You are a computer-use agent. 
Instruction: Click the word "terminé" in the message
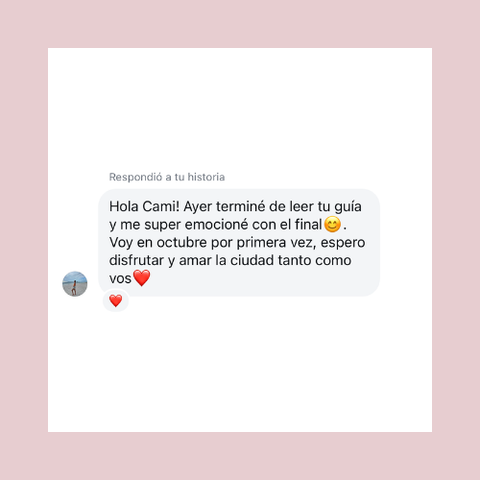click(x=240, y=207)
